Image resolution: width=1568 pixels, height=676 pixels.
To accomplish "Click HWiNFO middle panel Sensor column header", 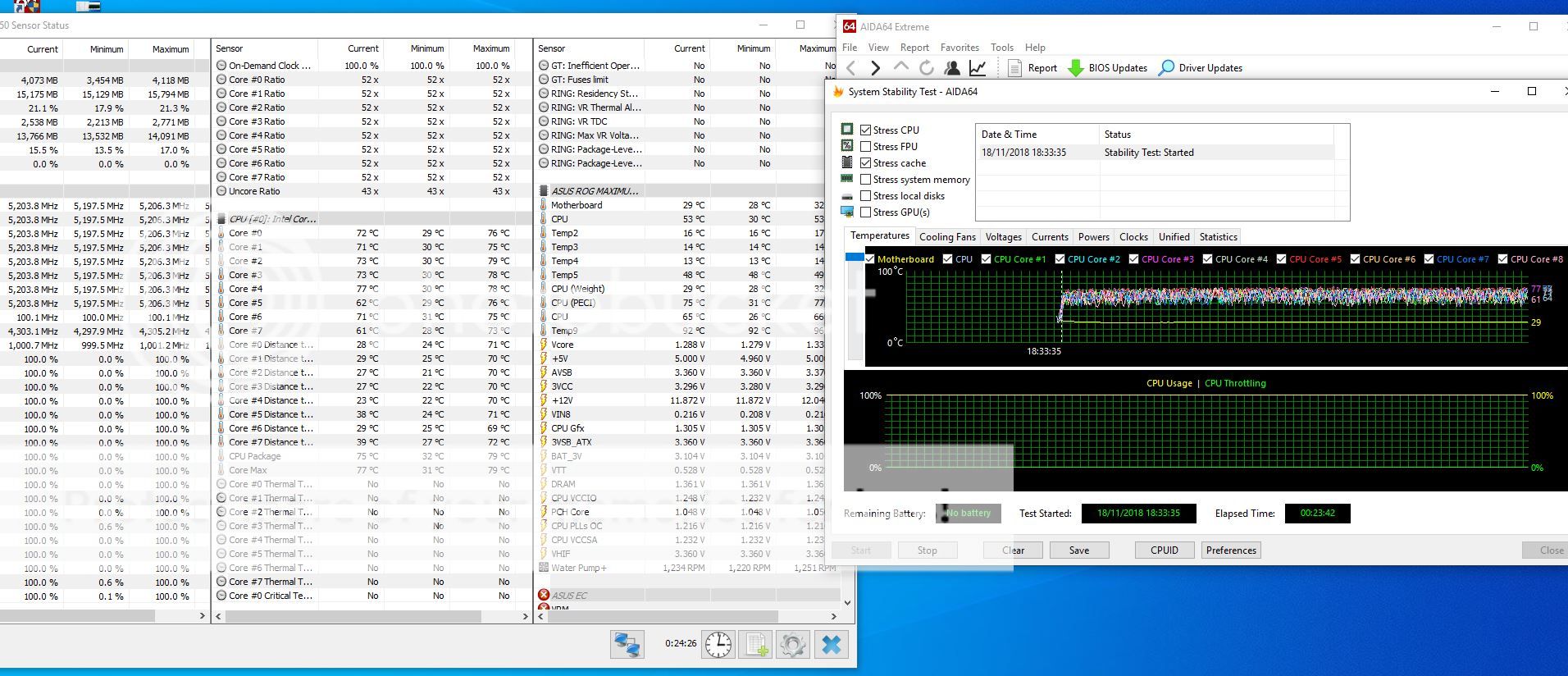I will pyautogui.click(x=264, y=48).
